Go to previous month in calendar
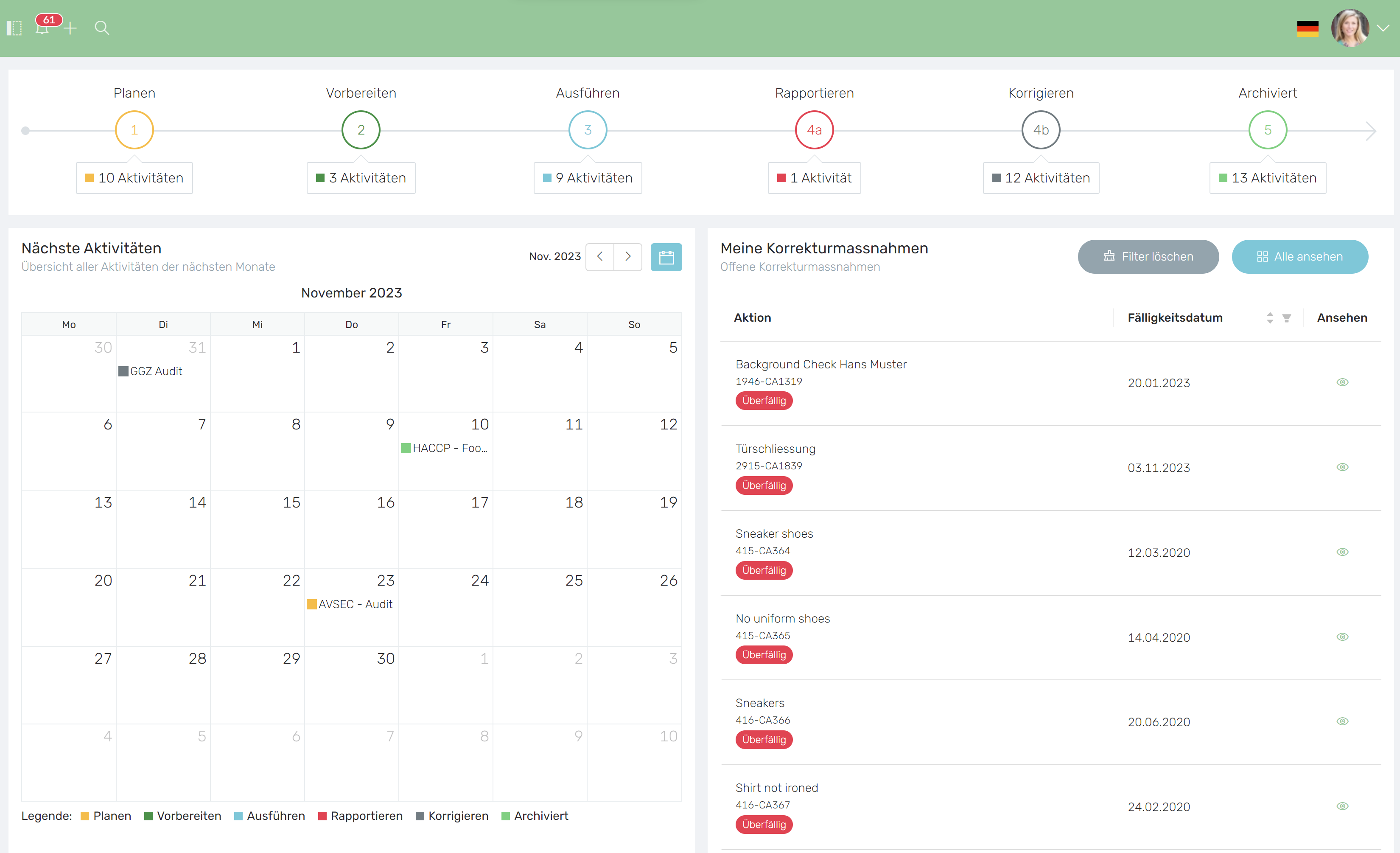The height and width of the screenshot is (853, 1400). pos(599,257)
